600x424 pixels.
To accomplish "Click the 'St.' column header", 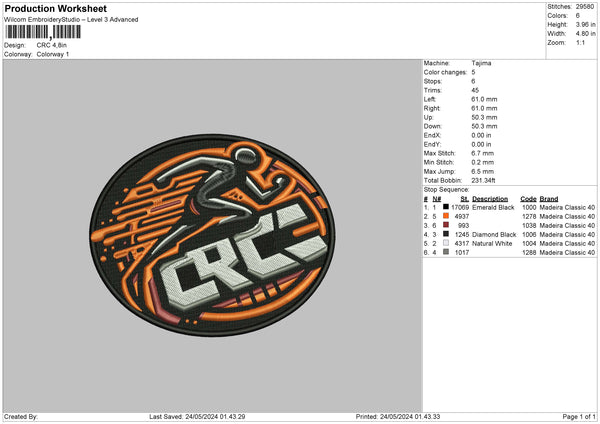I will tap(465, 199).
